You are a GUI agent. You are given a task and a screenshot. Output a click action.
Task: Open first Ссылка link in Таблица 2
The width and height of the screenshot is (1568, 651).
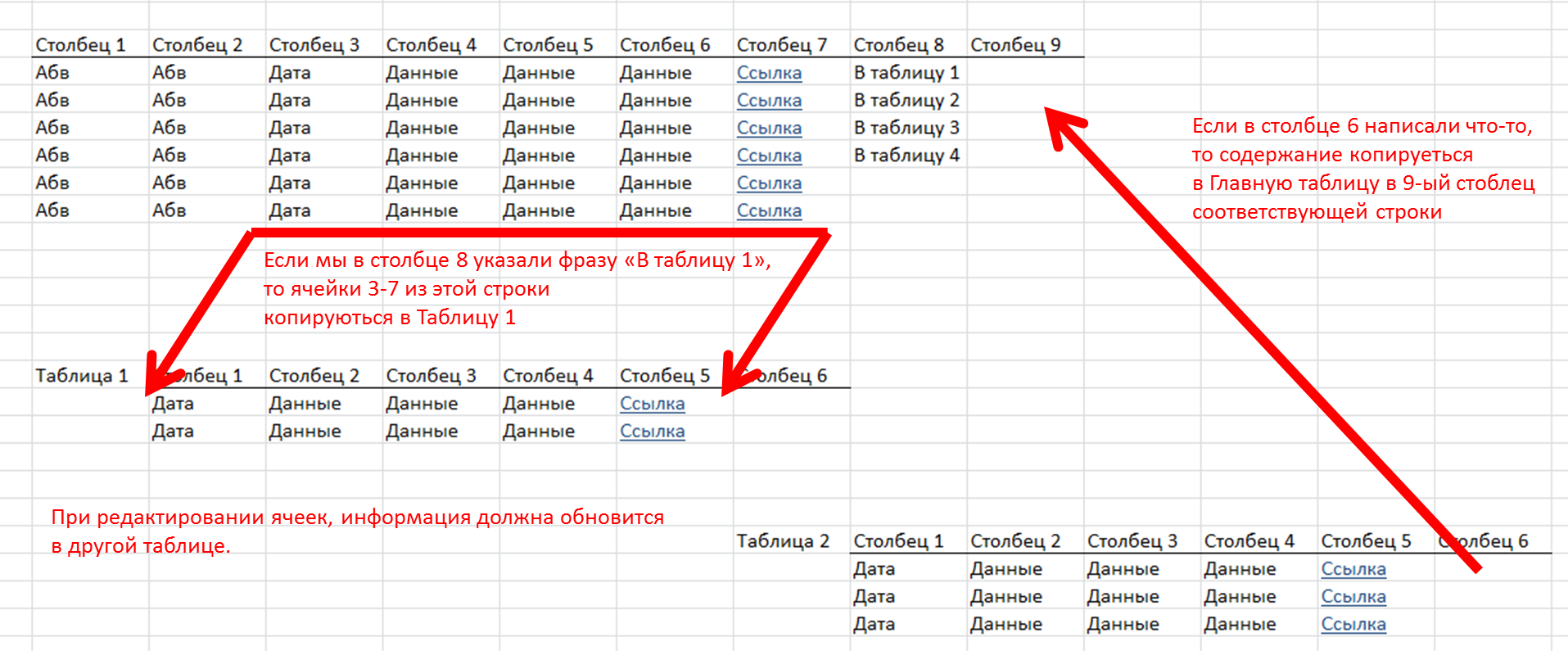pyautogui.click(x=1353, y=569)
